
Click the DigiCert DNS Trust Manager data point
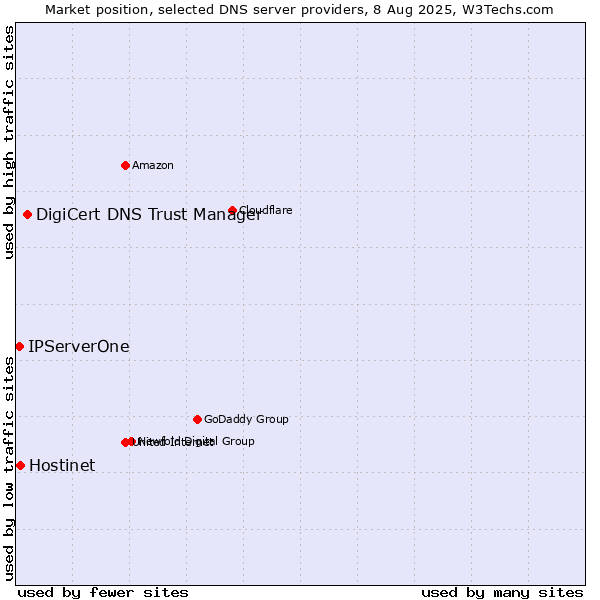coord(27,215)
